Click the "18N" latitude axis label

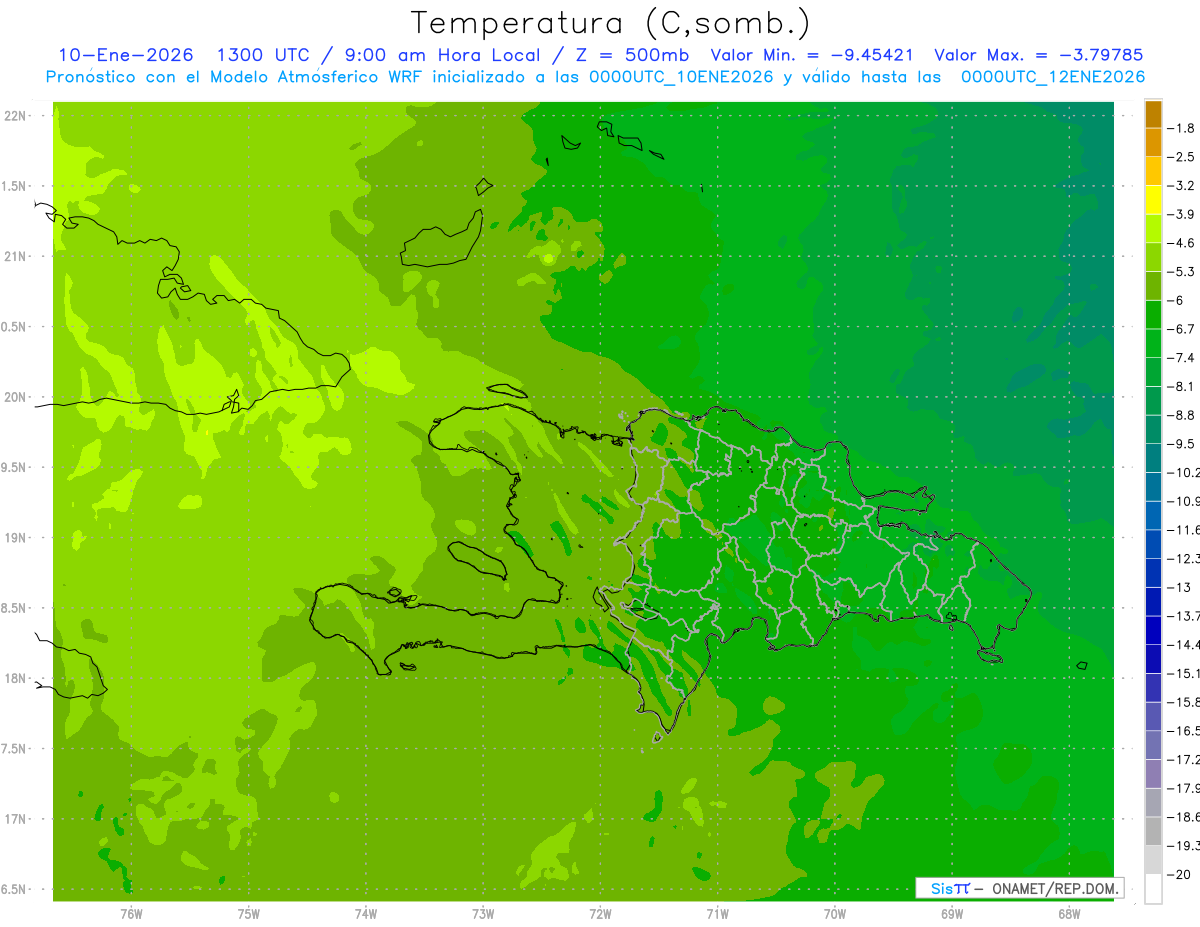click(17, 679)
